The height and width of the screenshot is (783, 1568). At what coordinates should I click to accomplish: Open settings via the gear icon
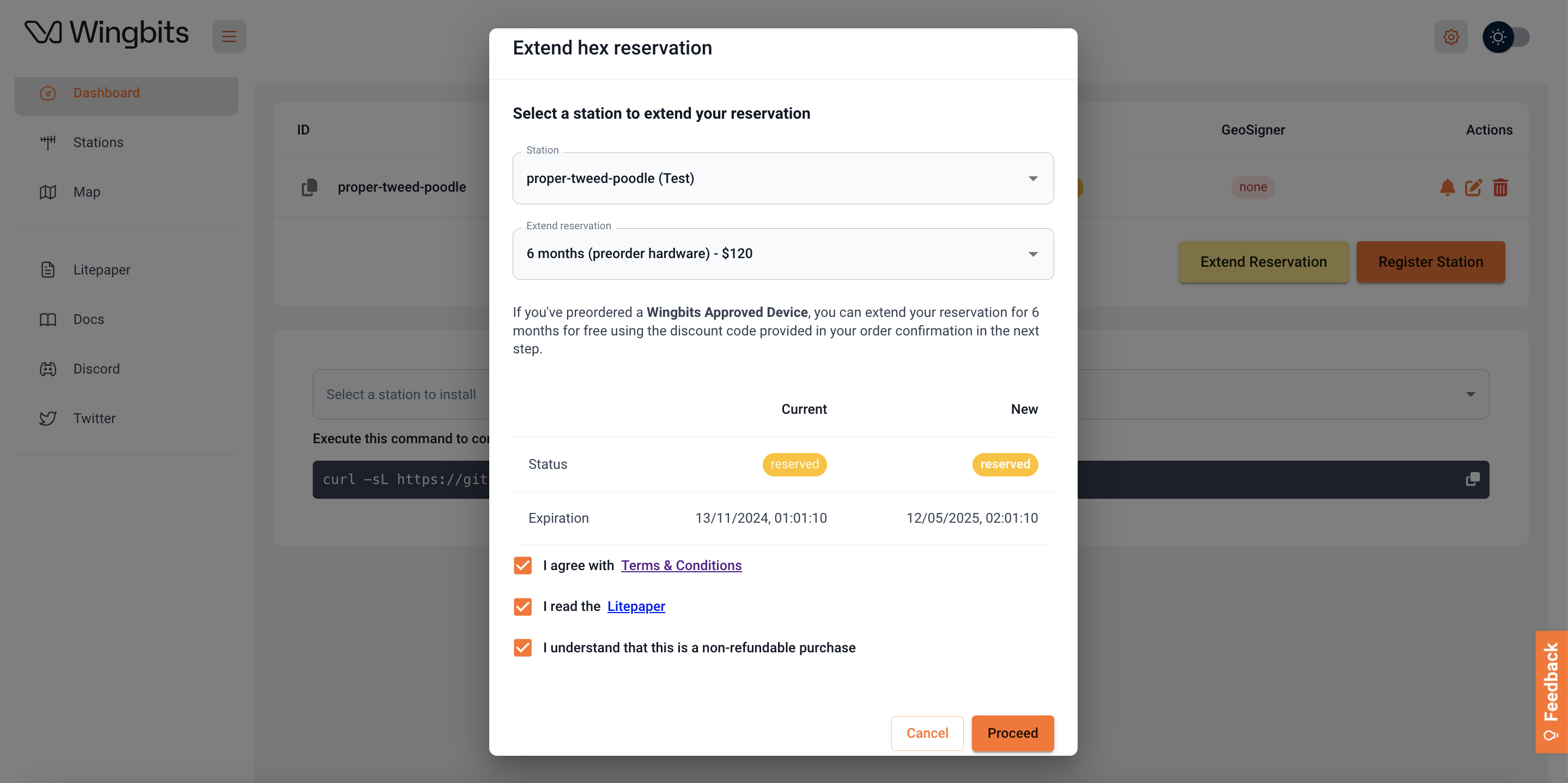click(1450, 37)
